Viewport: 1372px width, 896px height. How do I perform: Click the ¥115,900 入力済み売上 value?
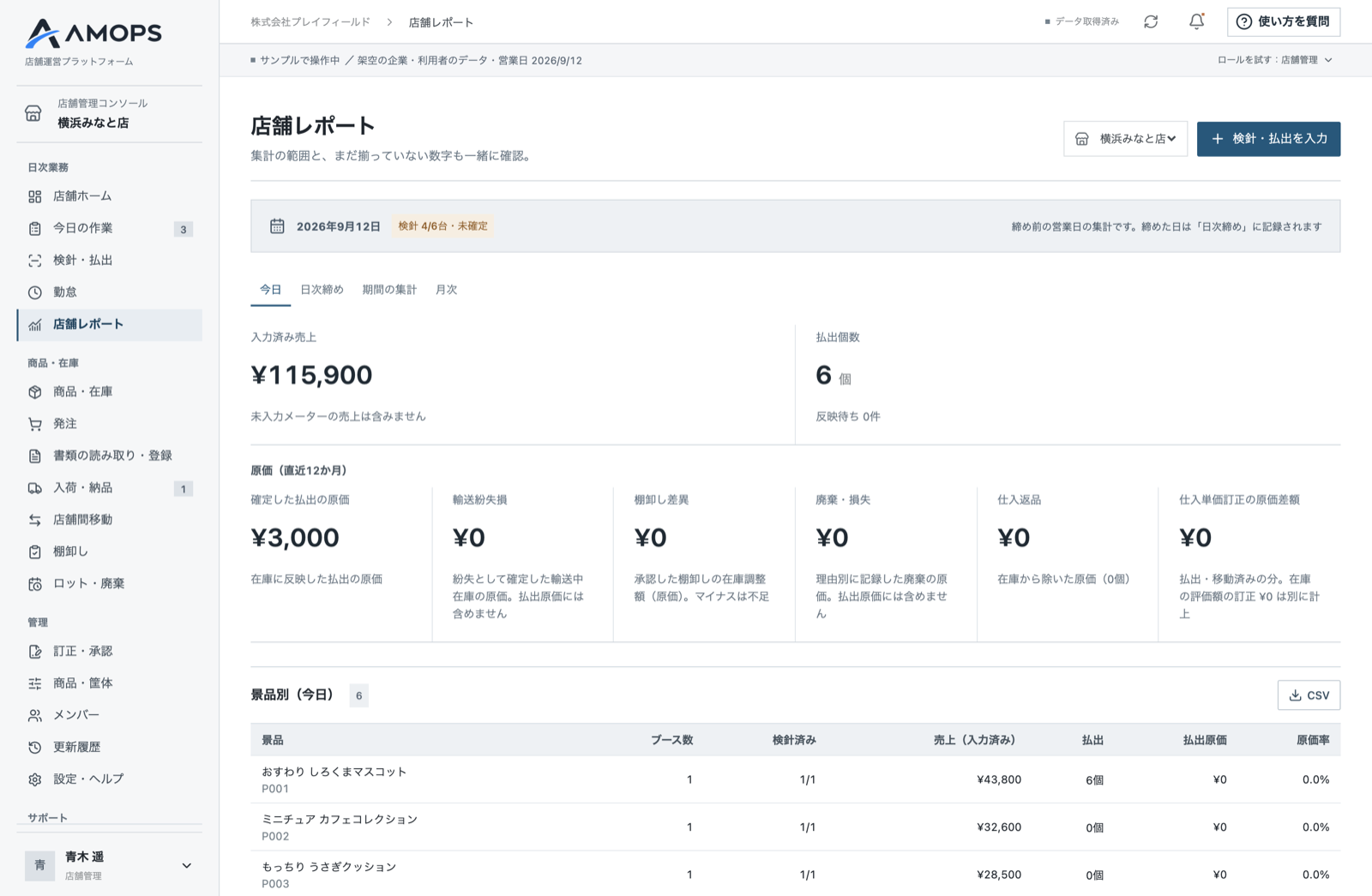coord(311,375)
